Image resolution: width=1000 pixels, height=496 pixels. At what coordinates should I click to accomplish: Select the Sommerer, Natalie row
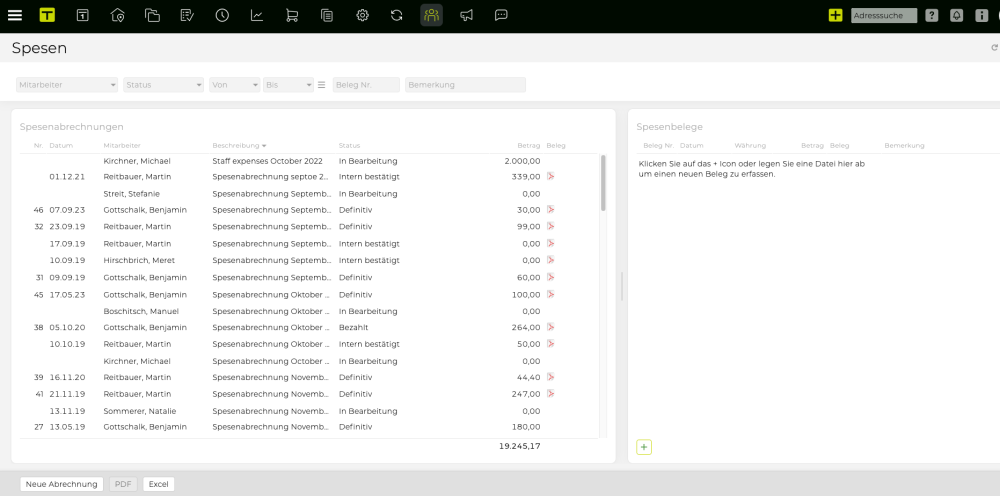309,411
